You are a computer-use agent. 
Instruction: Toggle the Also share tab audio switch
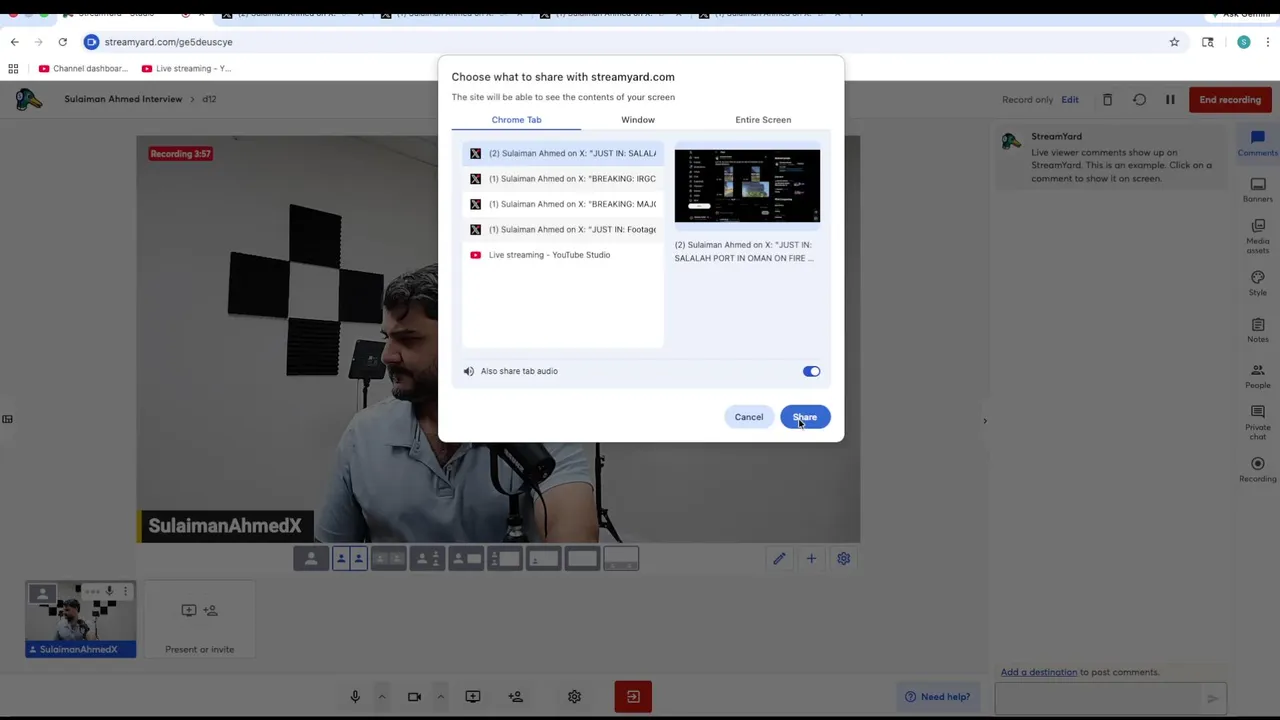(811, 371)
